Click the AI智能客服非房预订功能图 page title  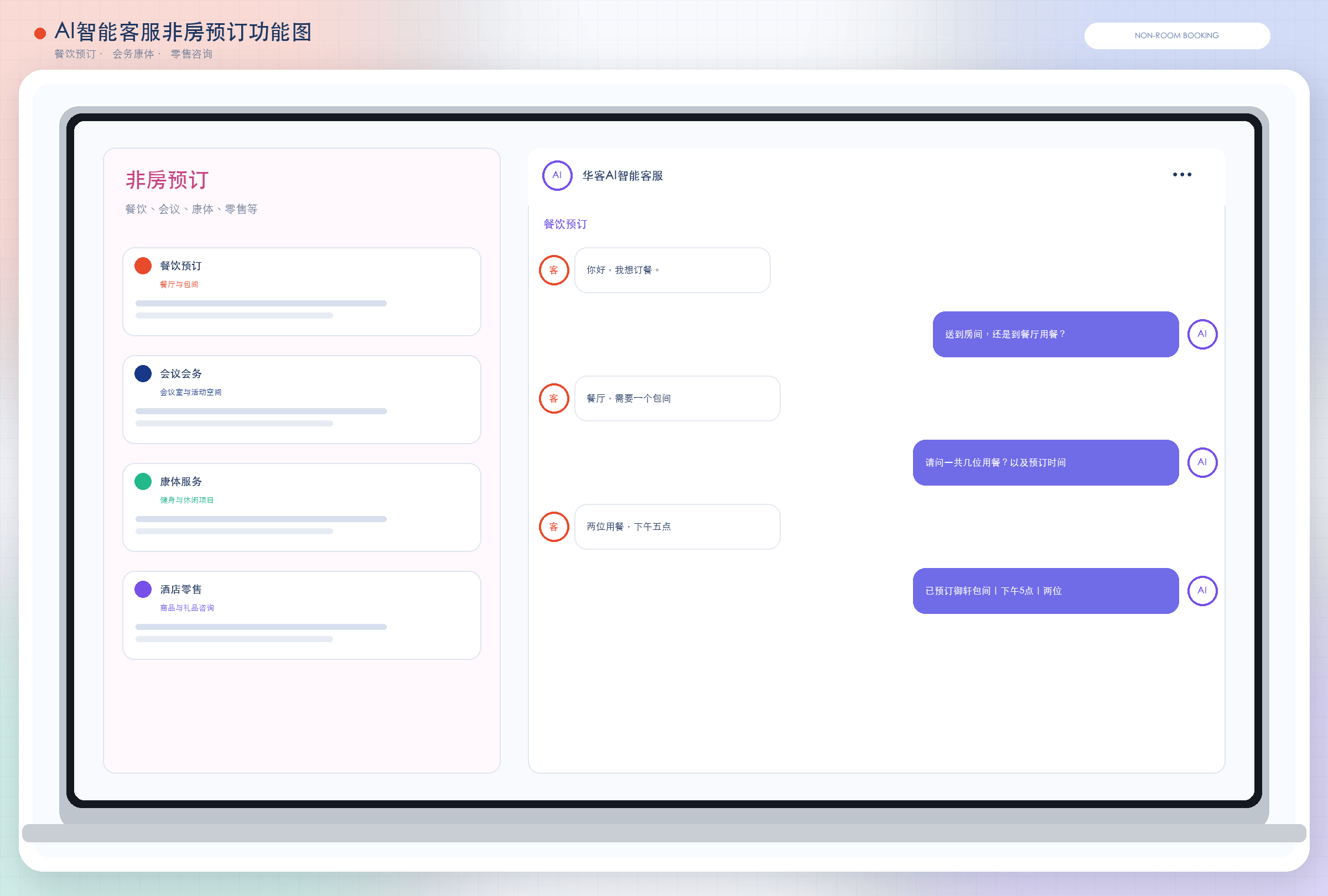(183, 32)
